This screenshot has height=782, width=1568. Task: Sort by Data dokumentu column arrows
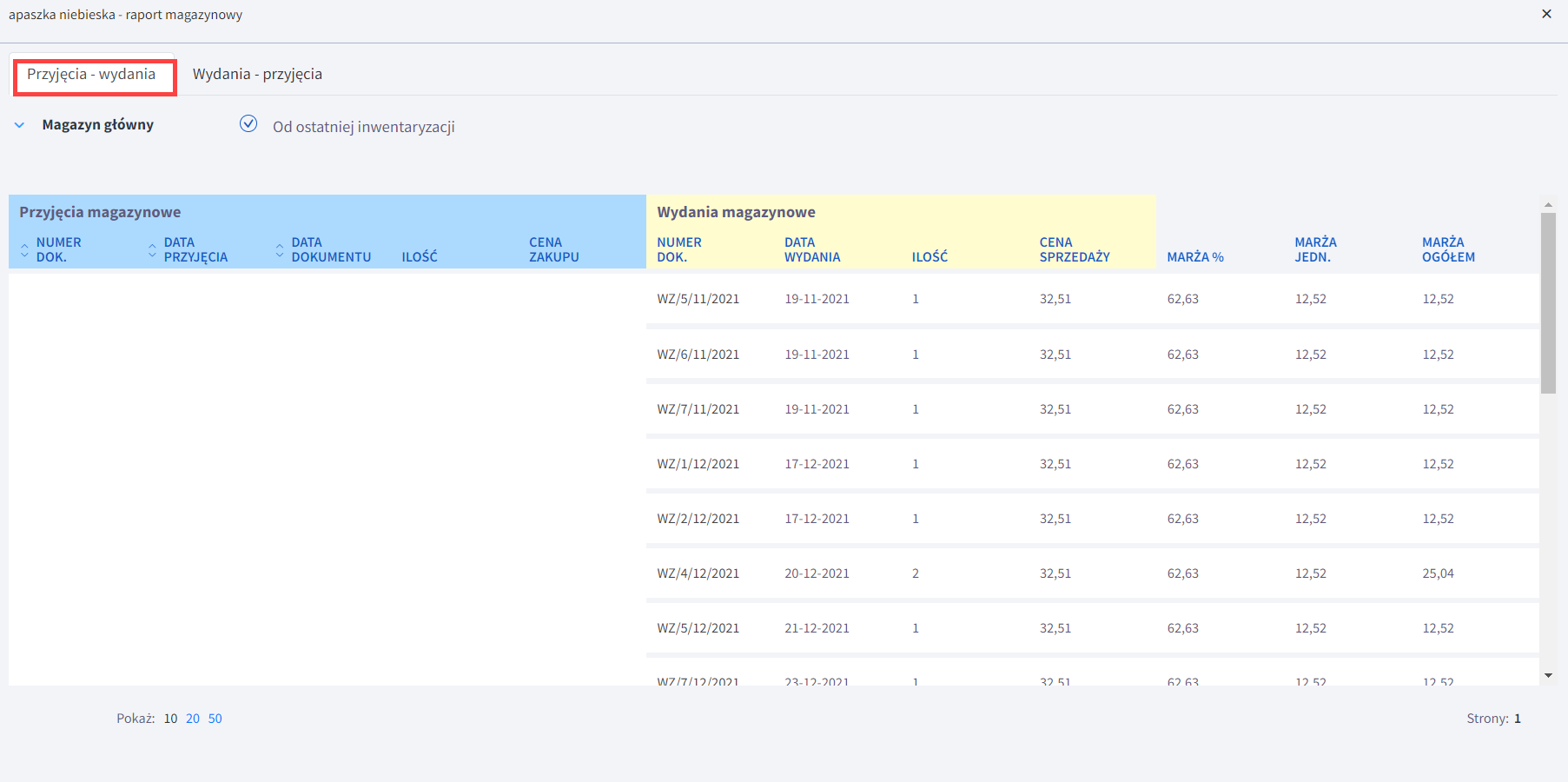280,250
